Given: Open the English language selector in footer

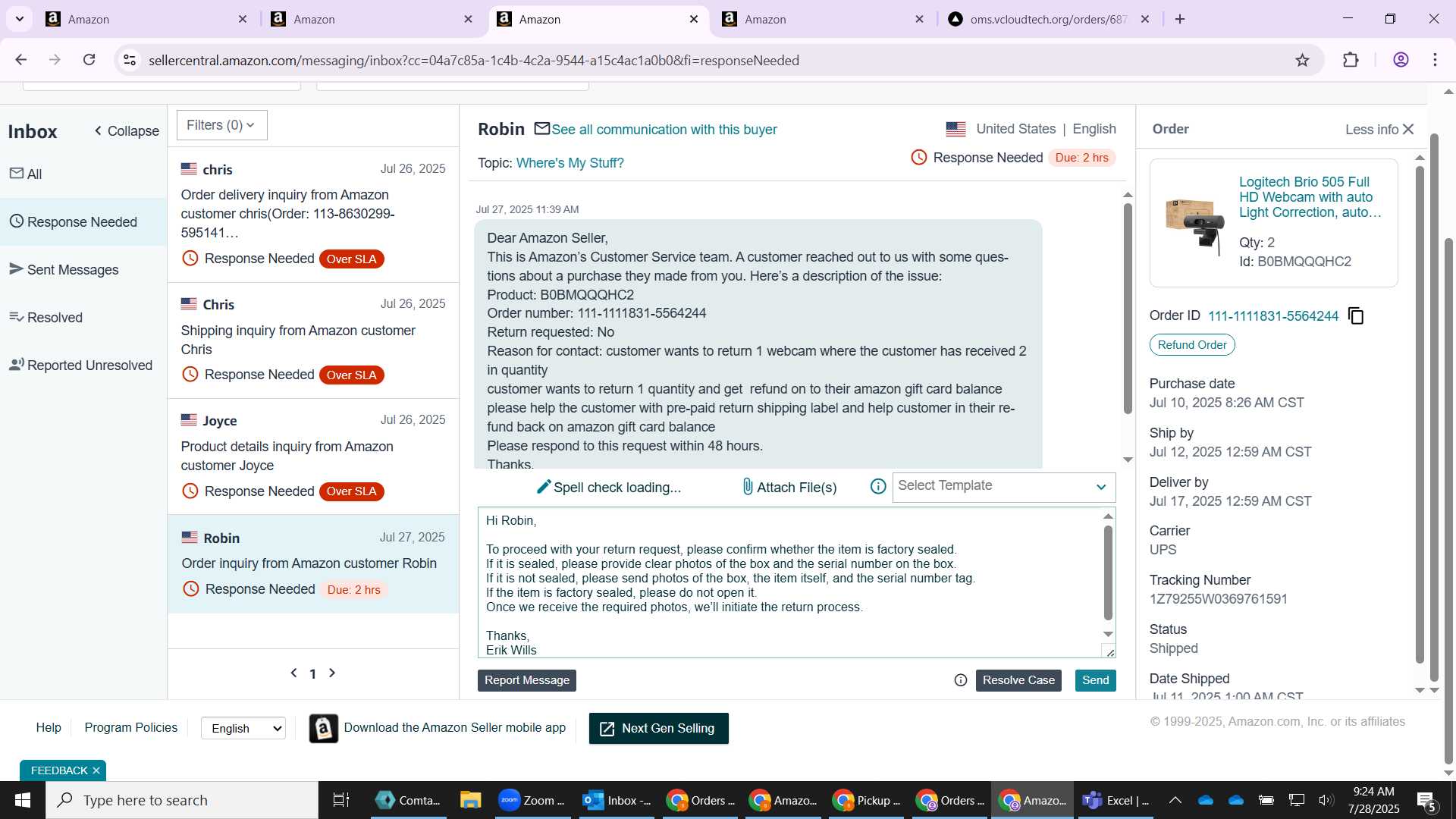Looking at the screenshot, I should point(243,728).
